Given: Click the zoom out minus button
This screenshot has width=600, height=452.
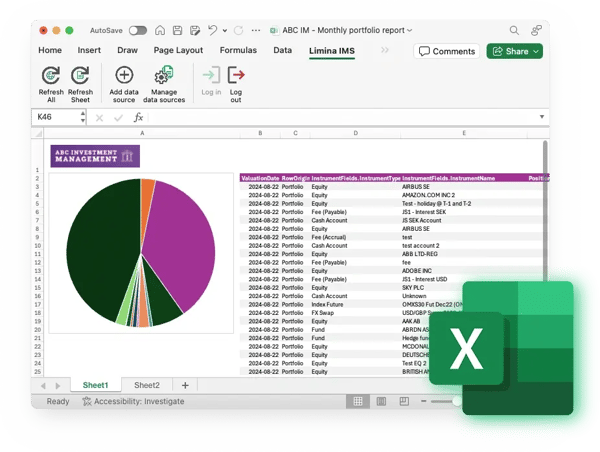Looking at the screenshot, I should (424, 401).
